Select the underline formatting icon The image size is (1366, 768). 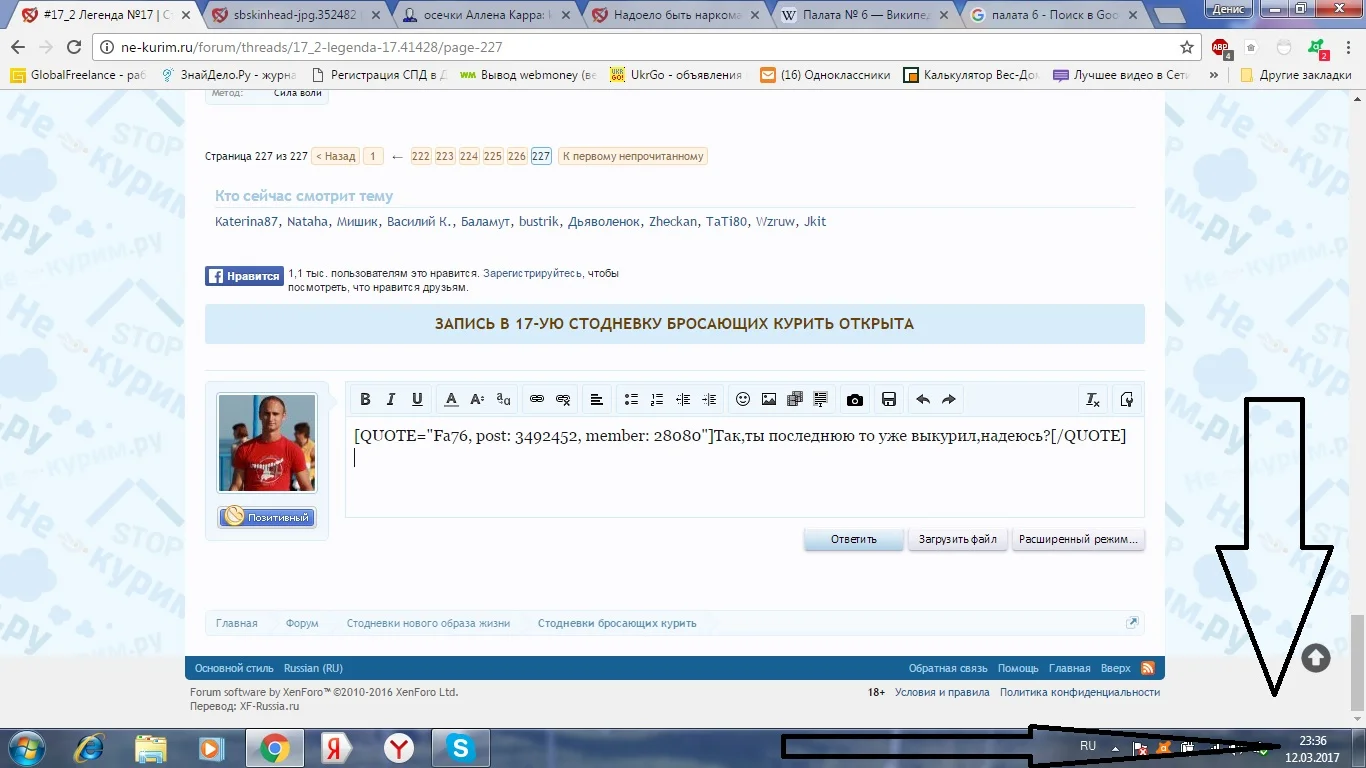(417, 399)
